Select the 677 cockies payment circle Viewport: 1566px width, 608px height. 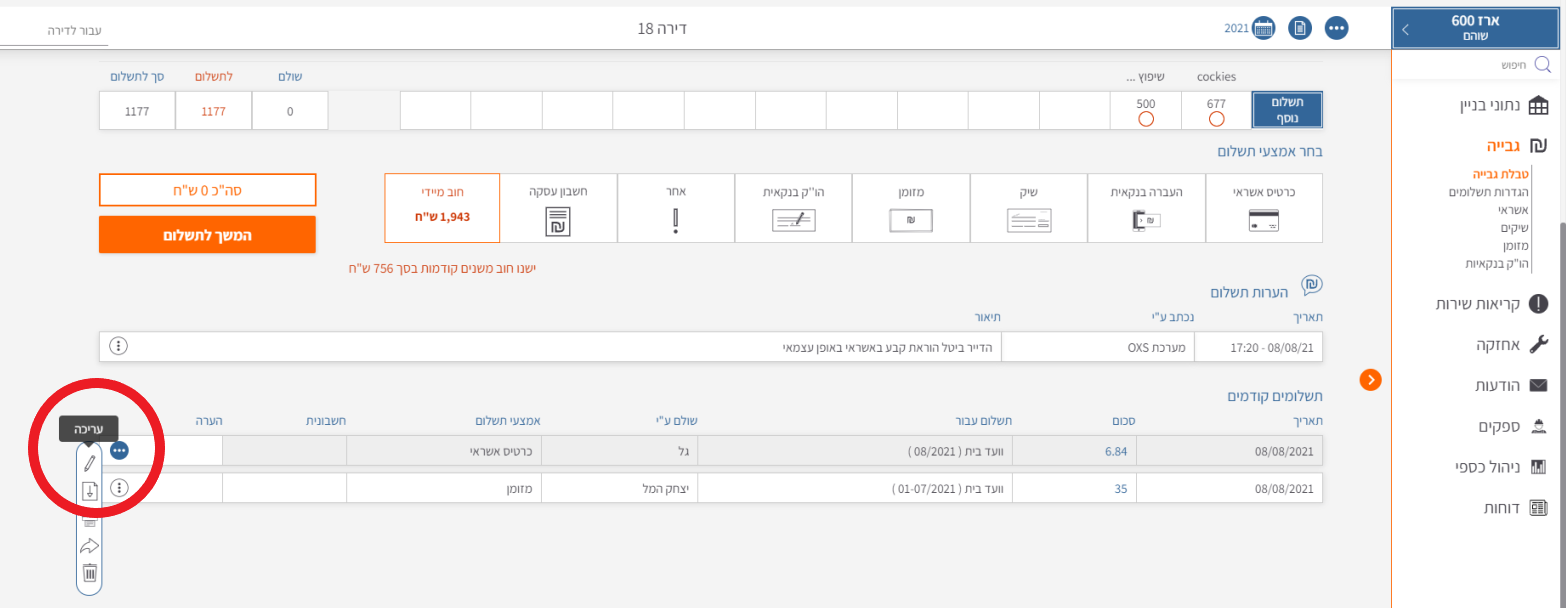[1216, 119]
